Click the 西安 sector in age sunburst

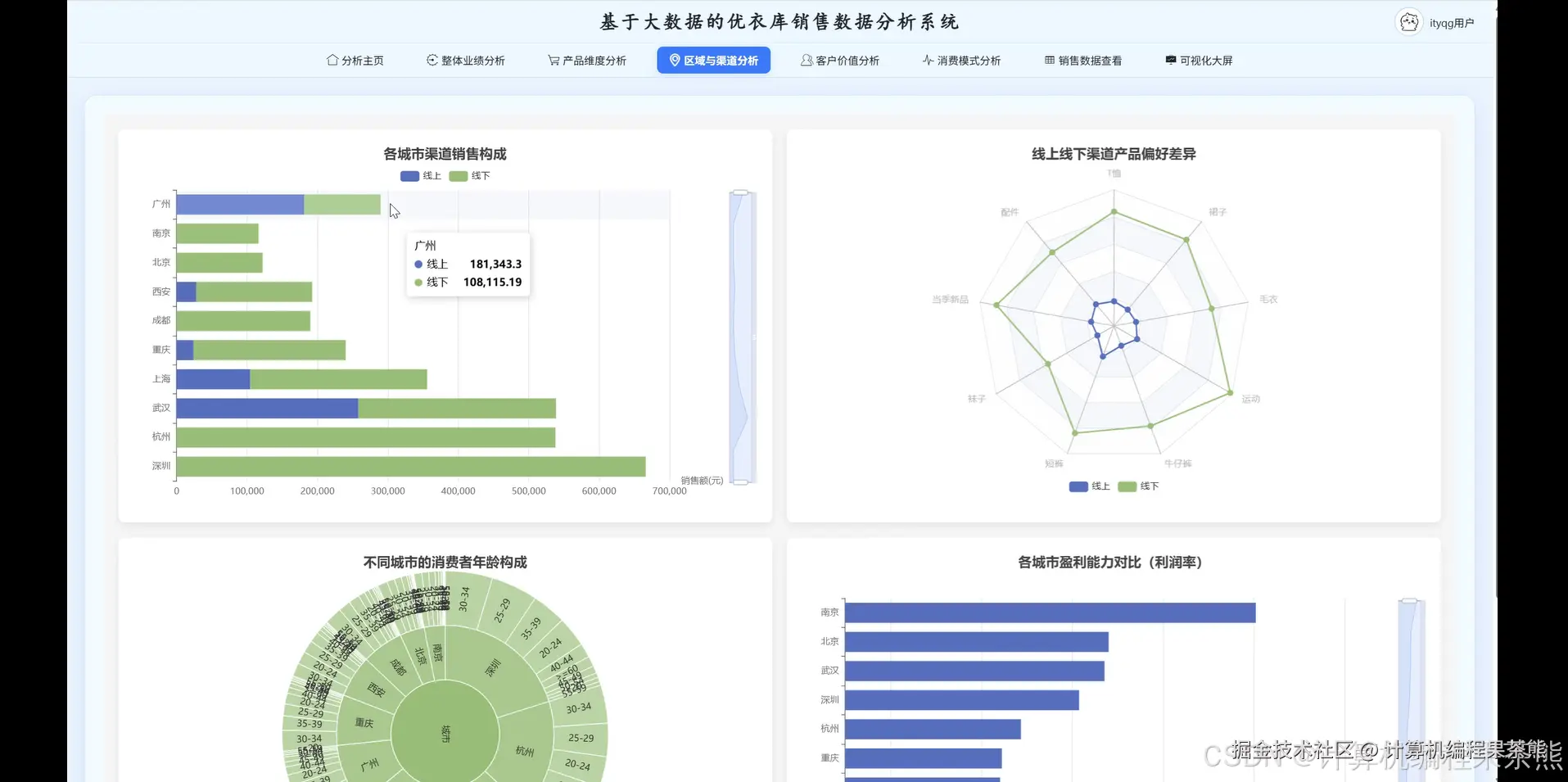click(376, 689)
